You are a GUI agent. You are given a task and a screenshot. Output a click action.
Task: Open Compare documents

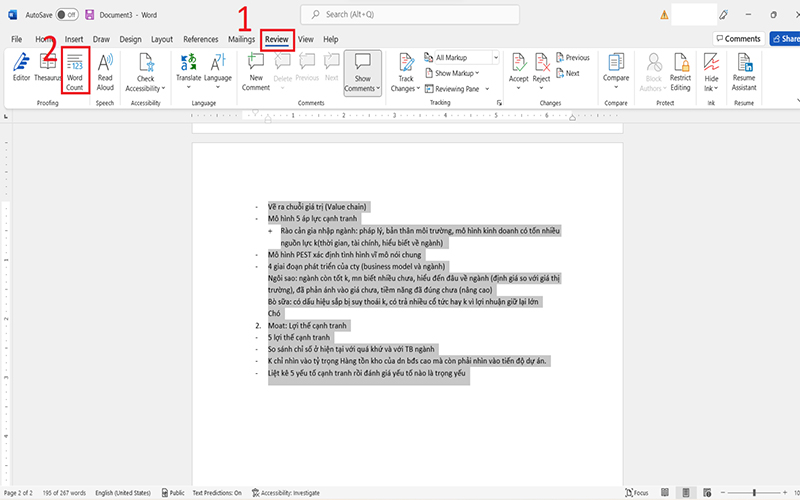pyautogui.click(x=616, y=67)
